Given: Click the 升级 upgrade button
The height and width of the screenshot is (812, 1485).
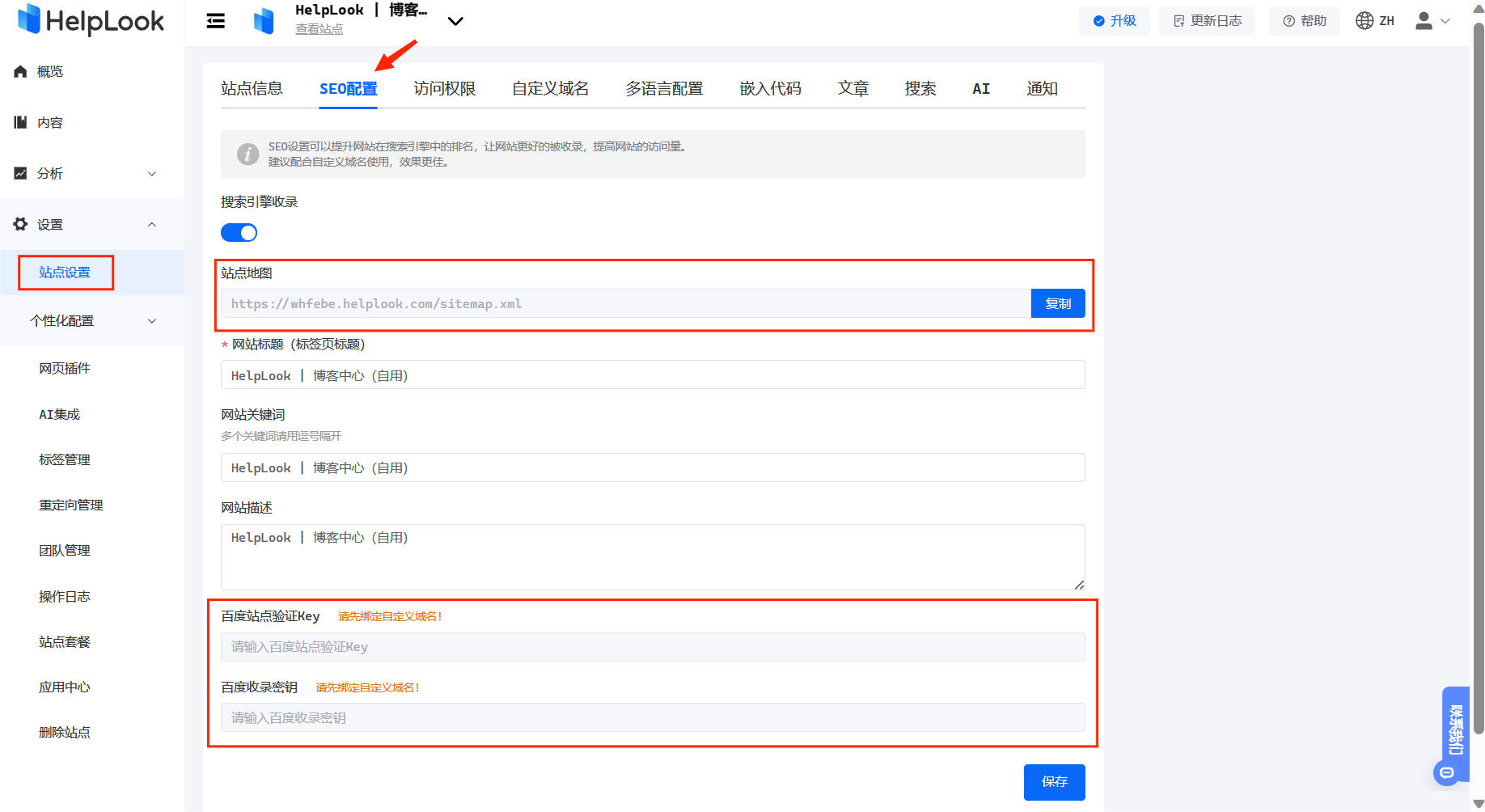Looking at the screenshot, I should click(x=1114, y=21).
